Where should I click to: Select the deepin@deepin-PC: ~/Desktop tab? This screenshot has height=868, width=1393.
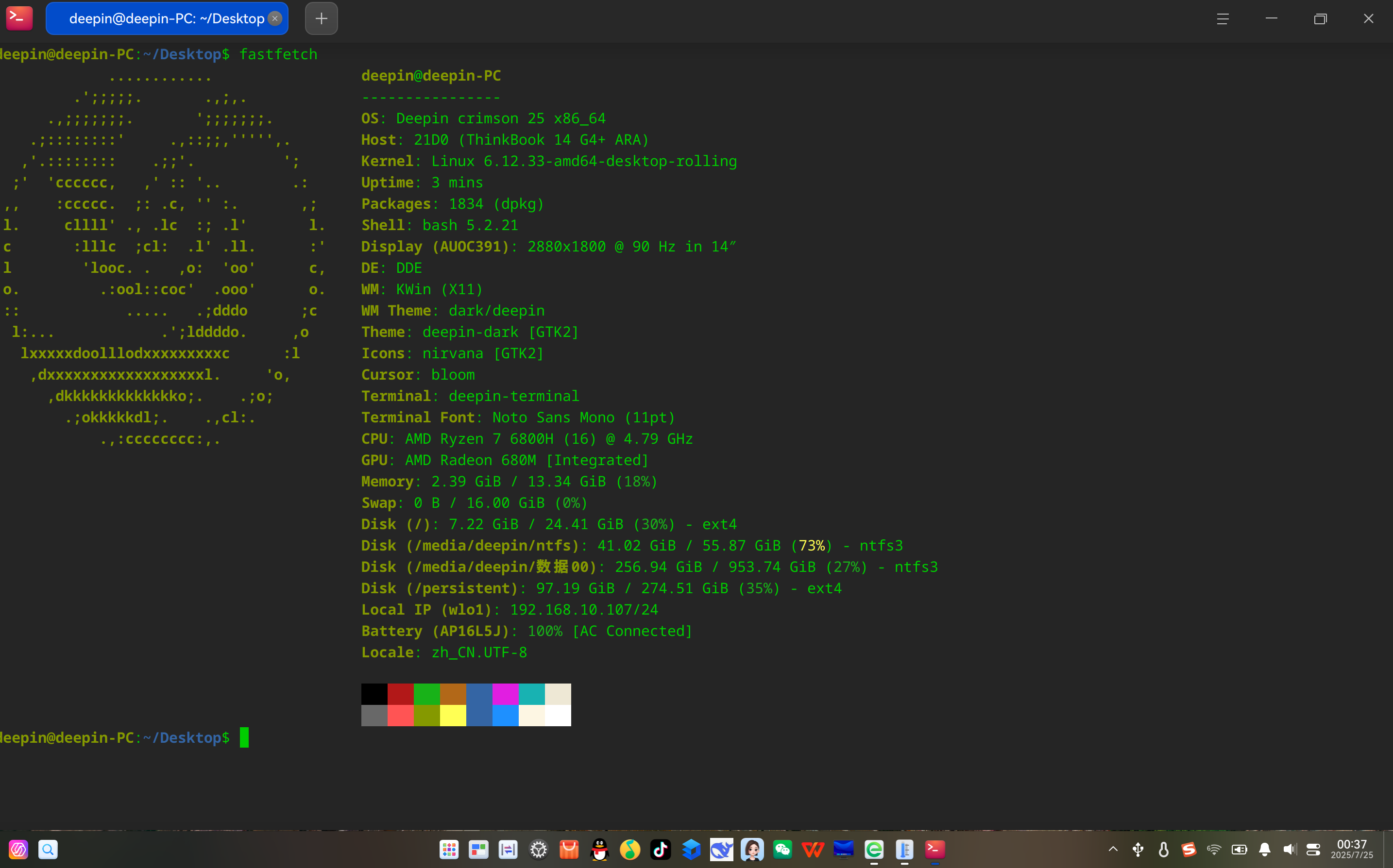(167, 18)
